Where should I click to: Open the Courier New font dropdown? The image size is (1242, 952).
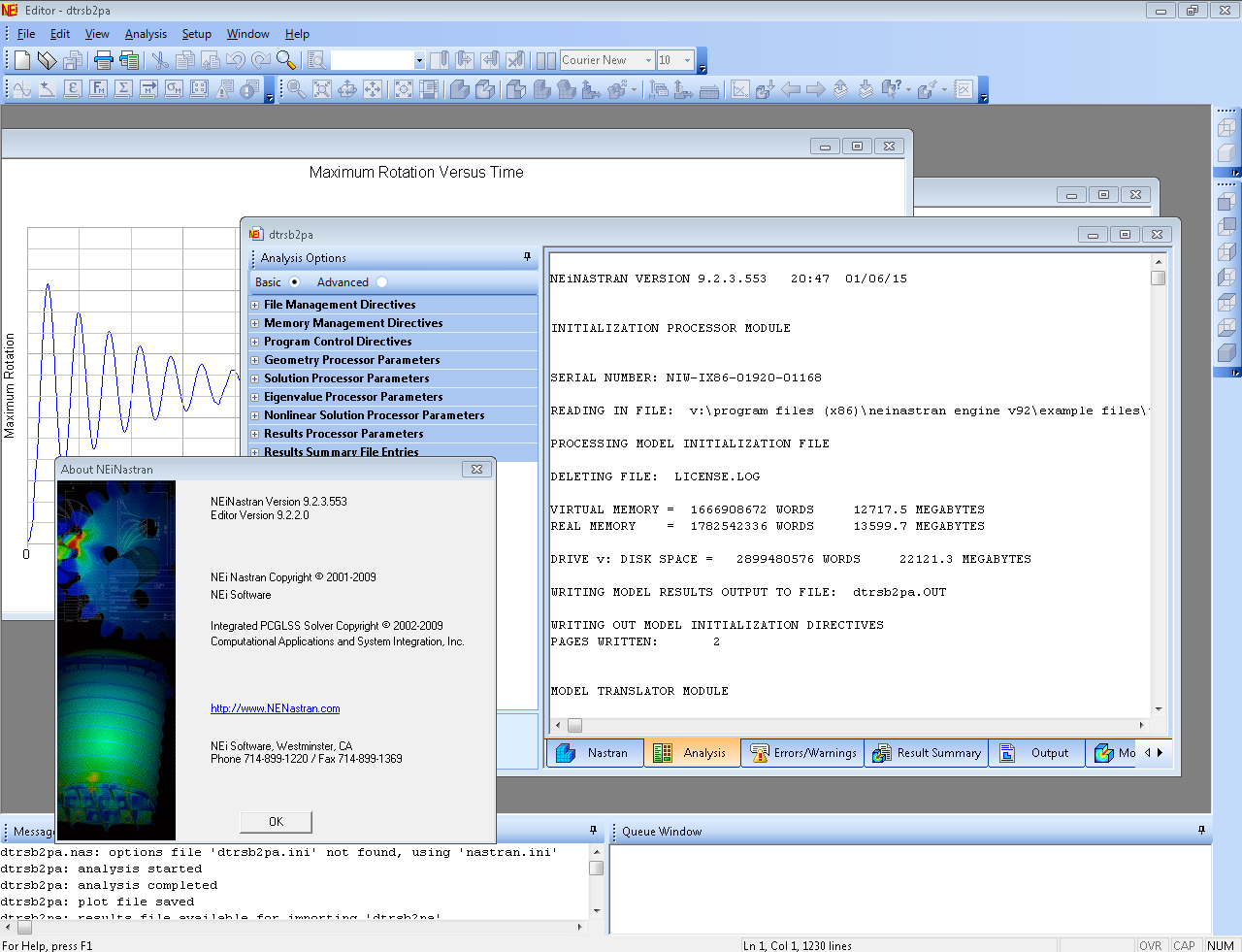[648, 60]
